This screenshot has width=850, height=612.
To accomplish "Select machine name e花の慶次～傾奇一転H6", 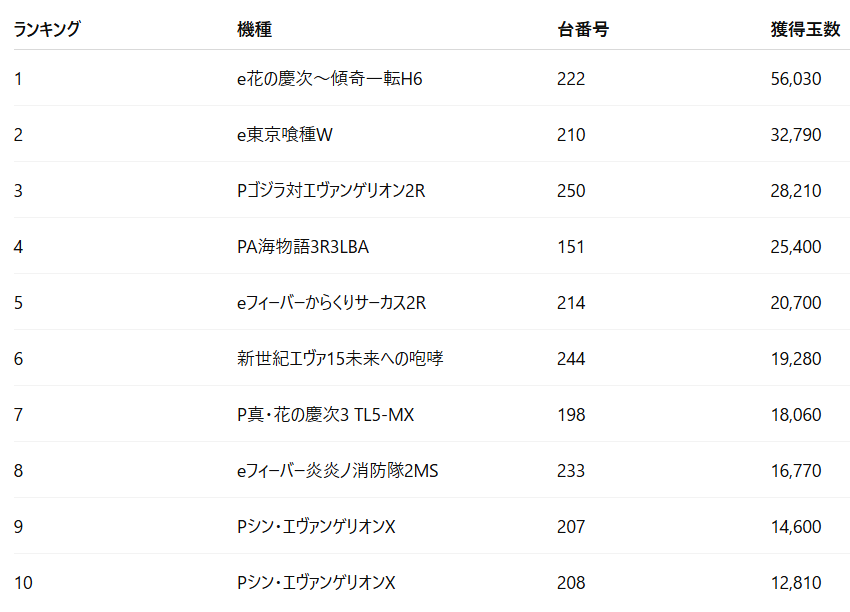I will coord(330,79).
